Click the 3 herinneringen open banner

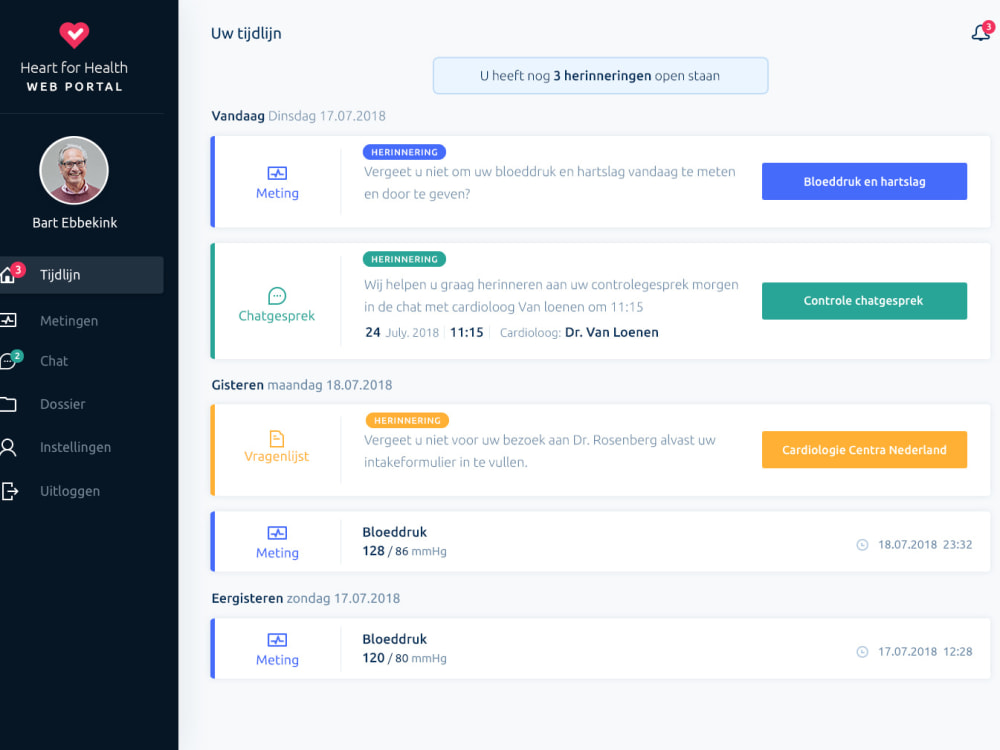tap(600, 75)
